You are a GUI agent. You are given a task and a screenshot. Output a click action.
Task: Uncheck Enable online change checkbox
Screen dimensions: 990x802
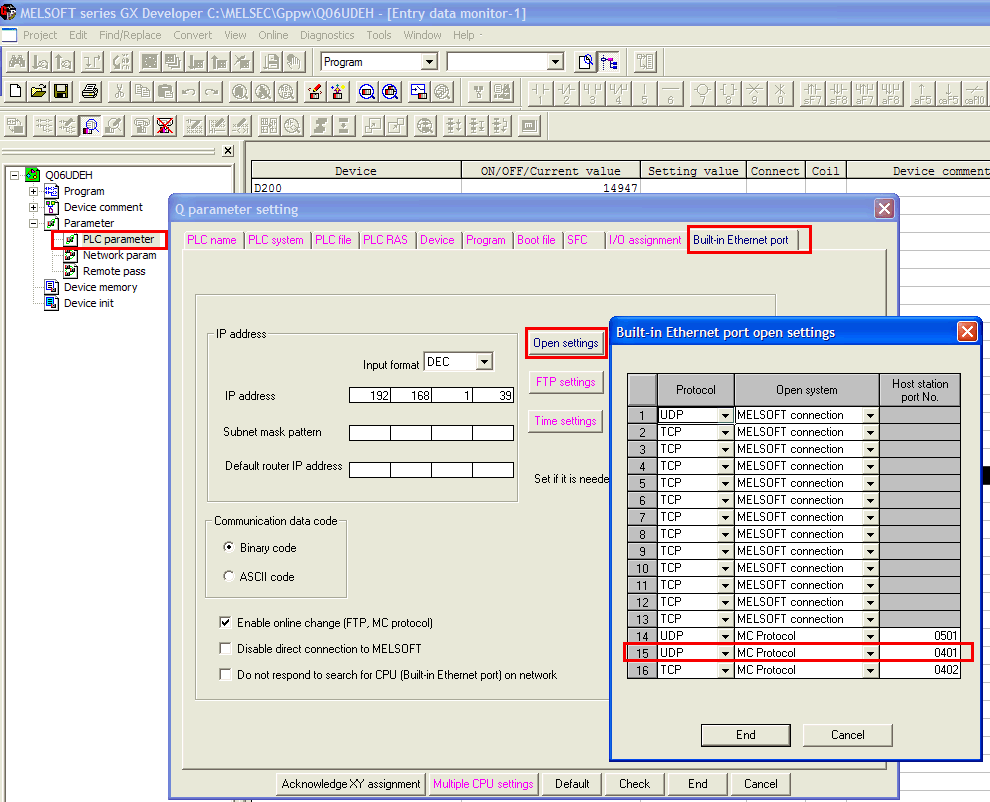[x=225, y=623]
